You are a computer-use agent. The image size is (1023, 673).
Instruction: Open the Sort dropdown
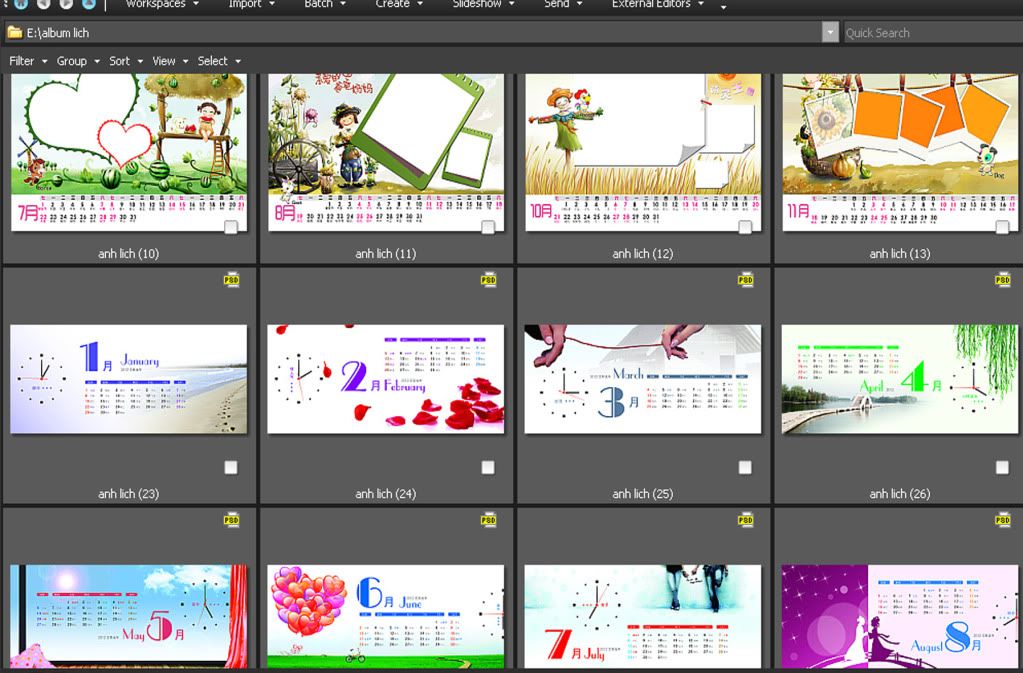pyautogui.click(x=125, y=61)
